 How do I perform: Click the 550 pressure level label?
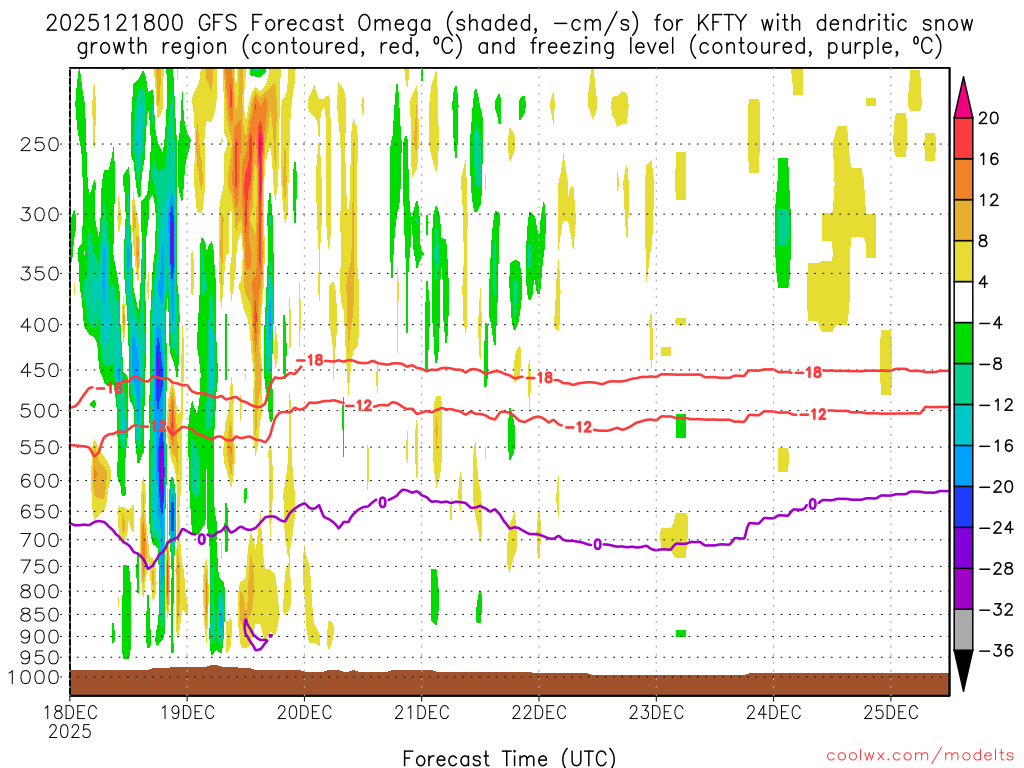click(40, 447)
